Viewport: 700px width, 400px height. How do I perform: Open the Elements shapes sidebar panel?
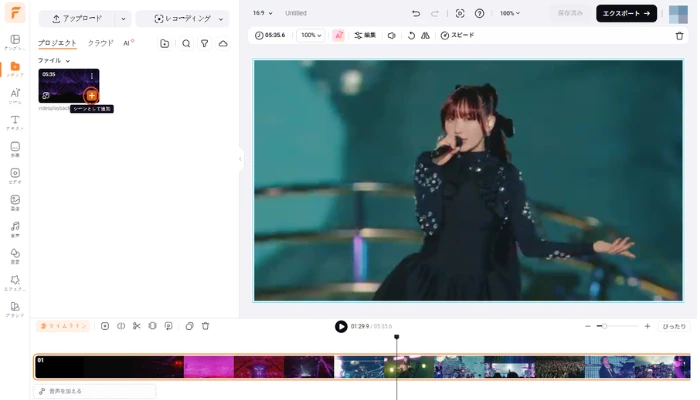coord(15,256)
